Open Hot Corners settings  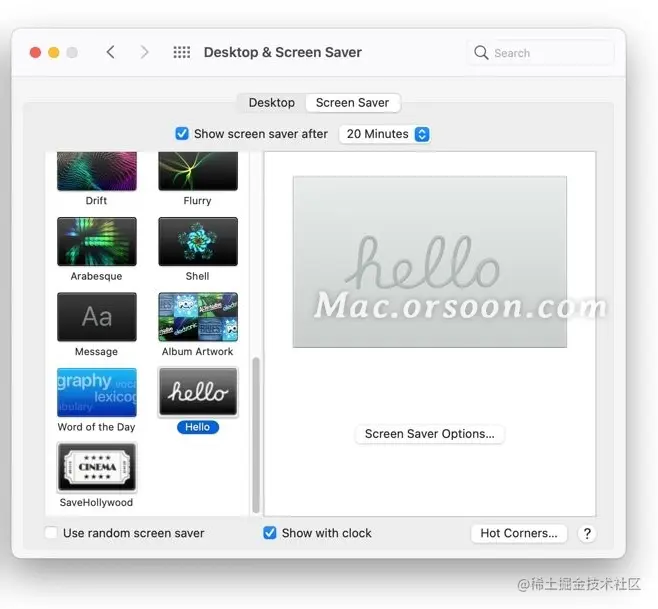tap(519, 533)
